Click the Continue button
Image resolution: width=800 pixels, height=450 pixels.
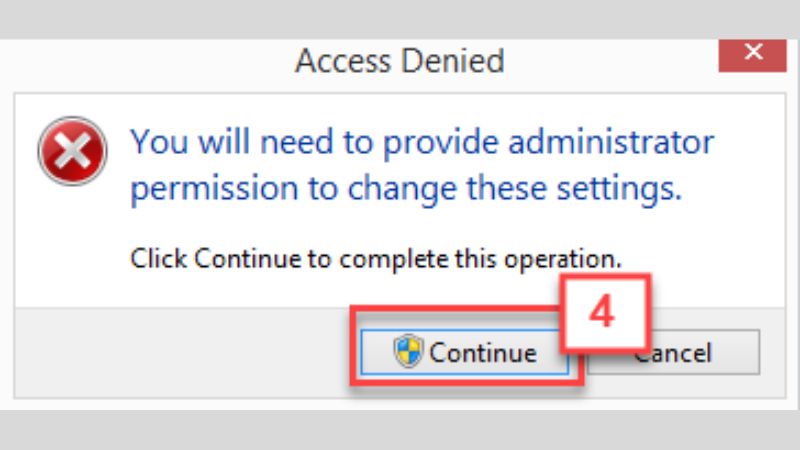tap(467, 353)
